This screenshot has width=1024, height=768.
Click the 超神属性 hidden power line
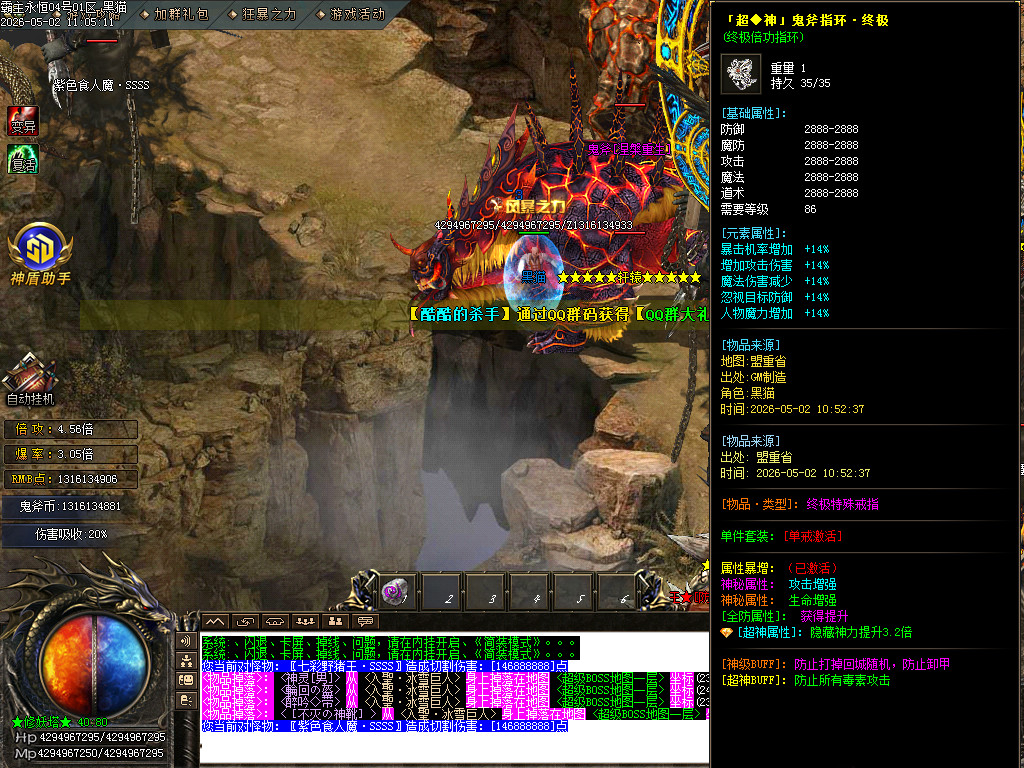816,632
